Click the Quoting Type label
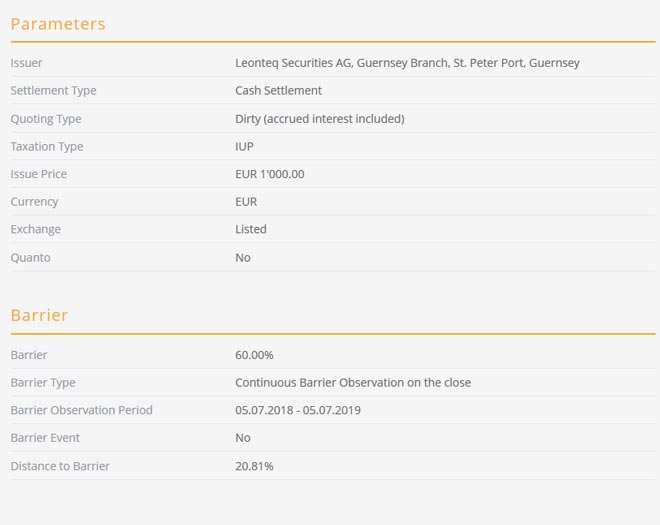The width and height of the screenshot is (660, 525). pyautogui.click(x=46, y=119)
